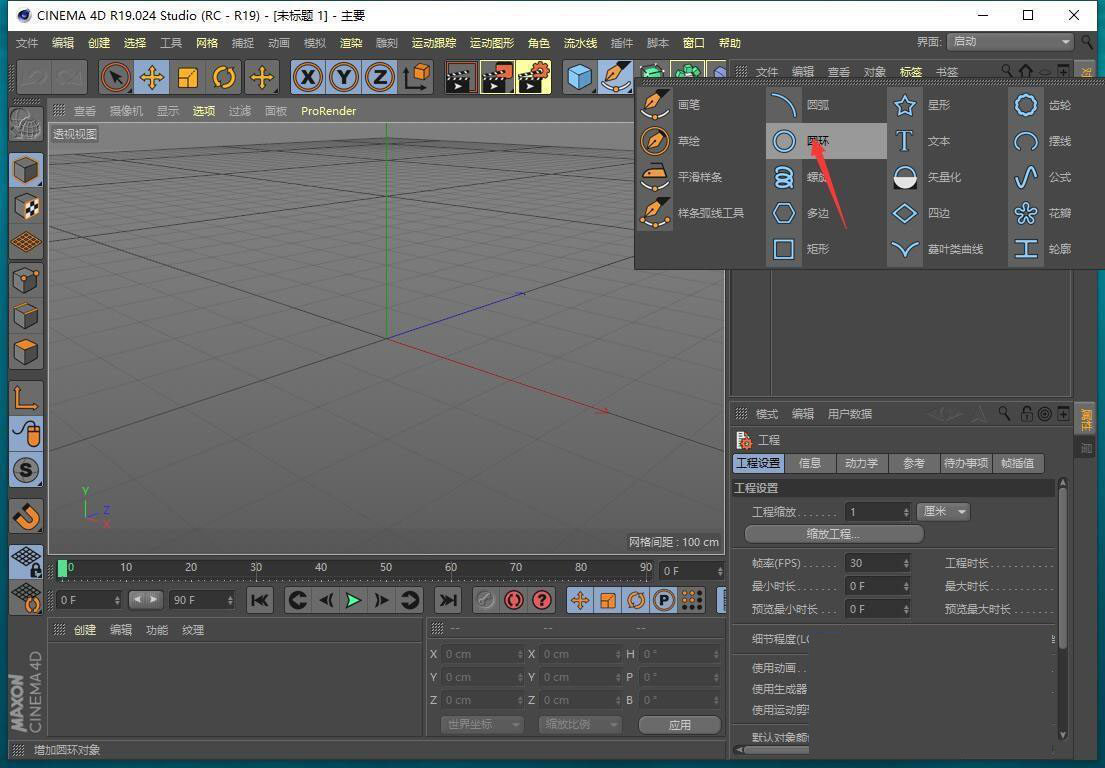Add a 矩形 rectangle spline
Viewport: 1105px width, 768px height.
(826, 249)
